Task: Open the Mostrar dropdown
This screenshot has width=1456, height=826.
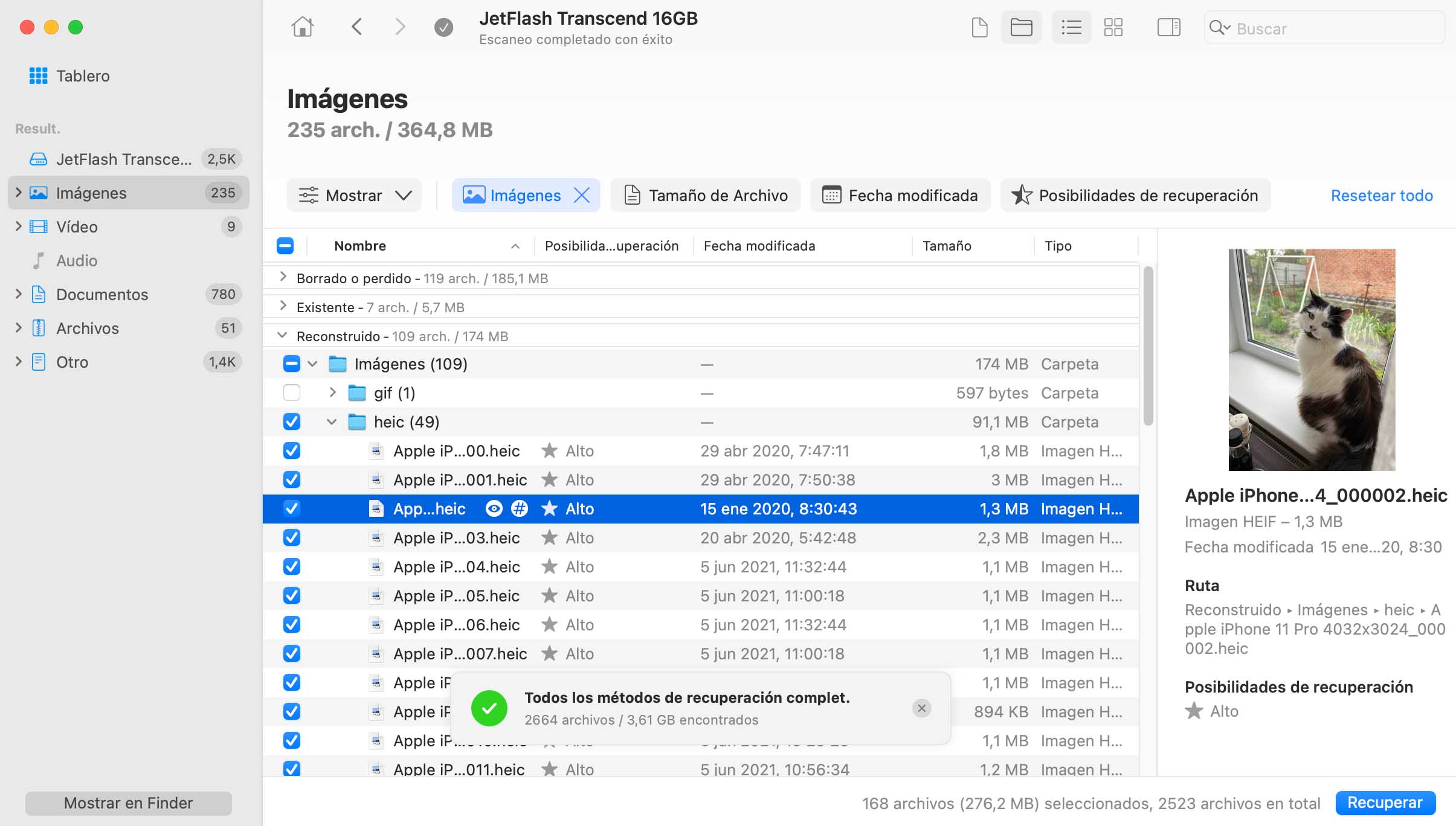Action: [355, 195]
